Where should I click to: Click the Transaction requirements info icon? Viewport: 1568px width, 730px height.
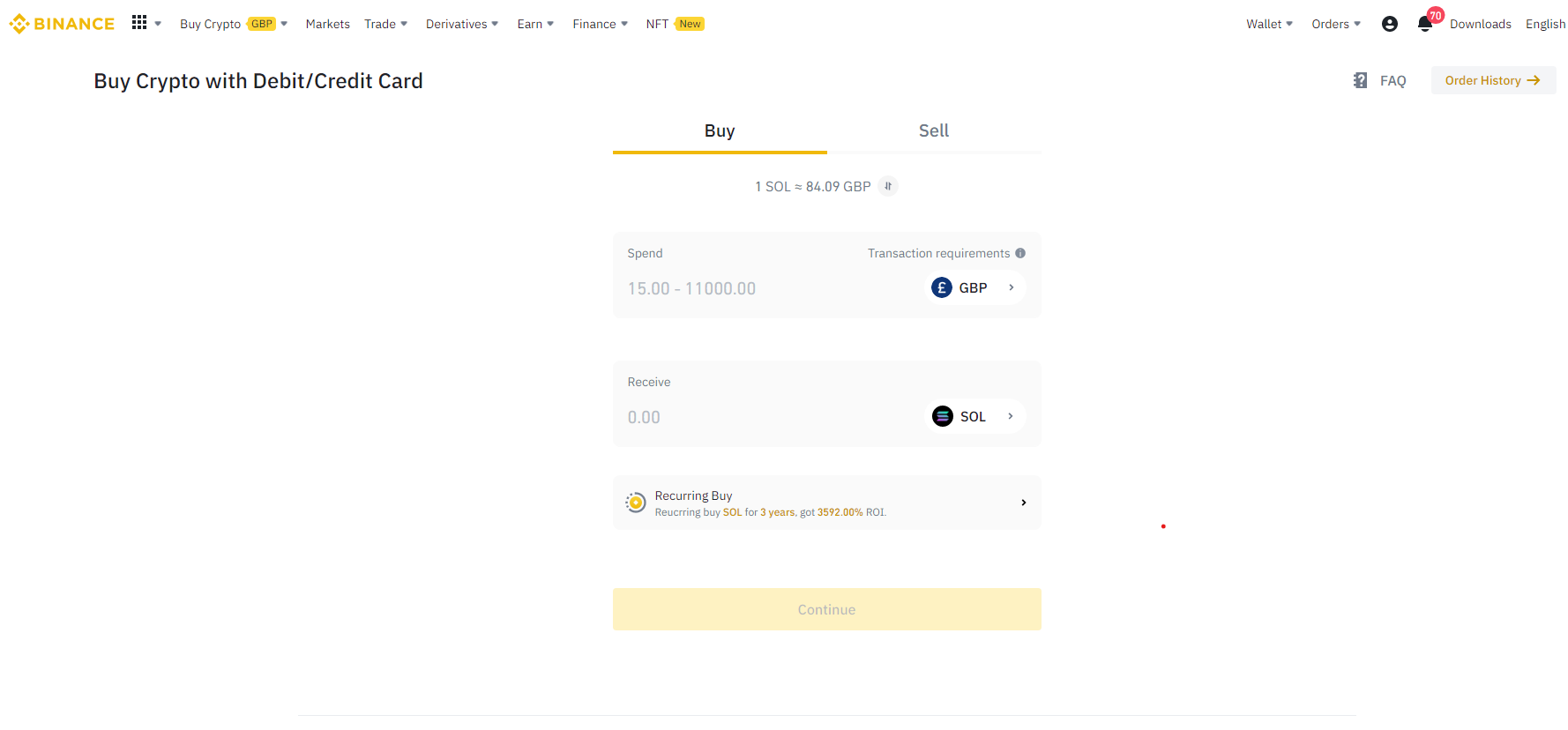click(1020, 253)
